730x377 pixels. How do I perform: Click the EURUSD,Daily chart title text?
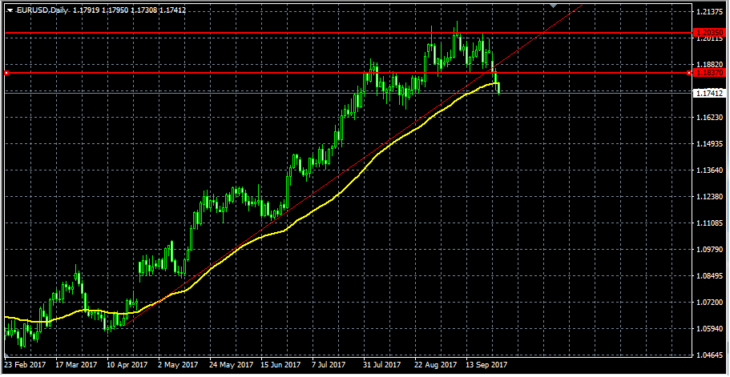(x=43, y=10)
